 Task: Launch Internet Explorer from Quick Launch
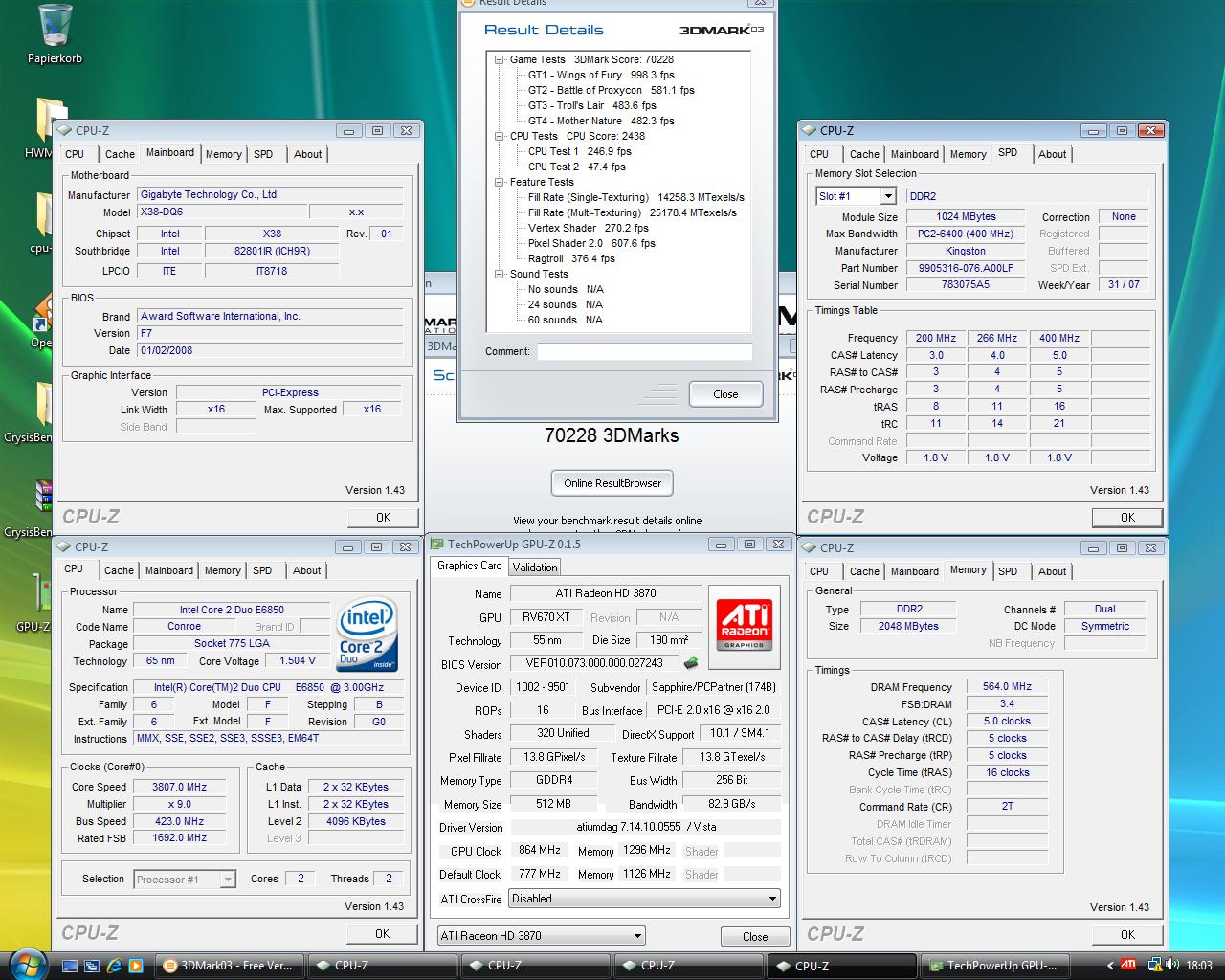click(114, 965)
